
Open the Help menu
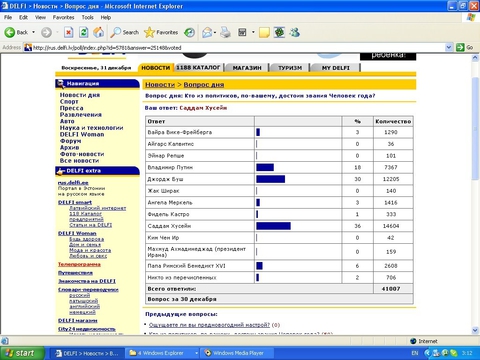click(x=106, y=17)
